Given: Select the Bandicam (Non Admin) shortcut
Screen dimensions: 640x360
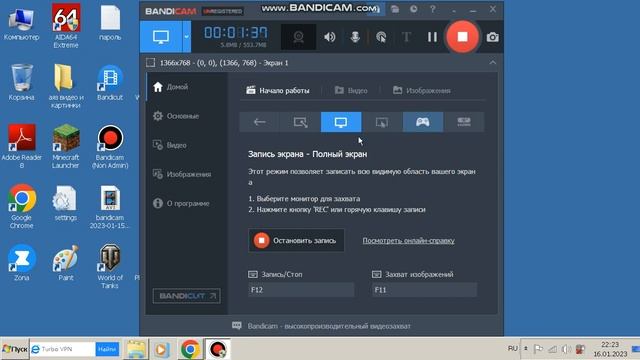Looking at the screenshot, I should coord(110,146).
